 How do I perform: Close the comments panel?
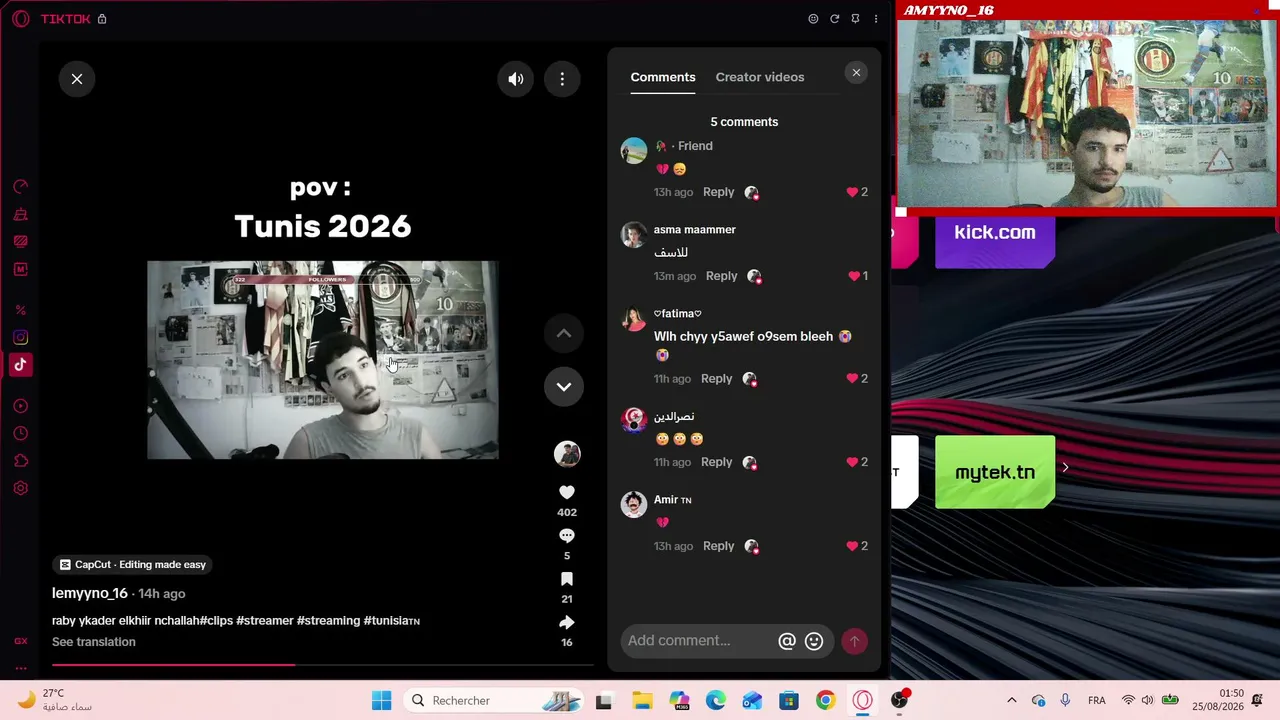[856, 72]
